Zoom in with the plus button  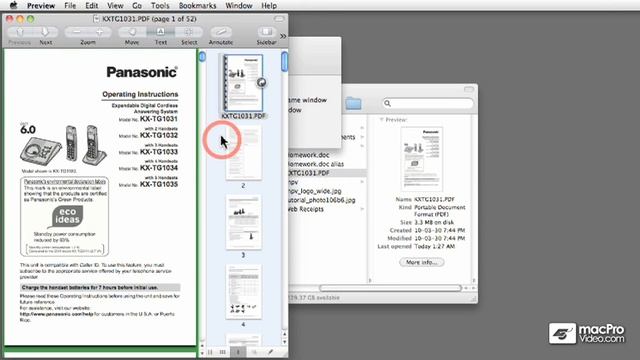[100, 32]
